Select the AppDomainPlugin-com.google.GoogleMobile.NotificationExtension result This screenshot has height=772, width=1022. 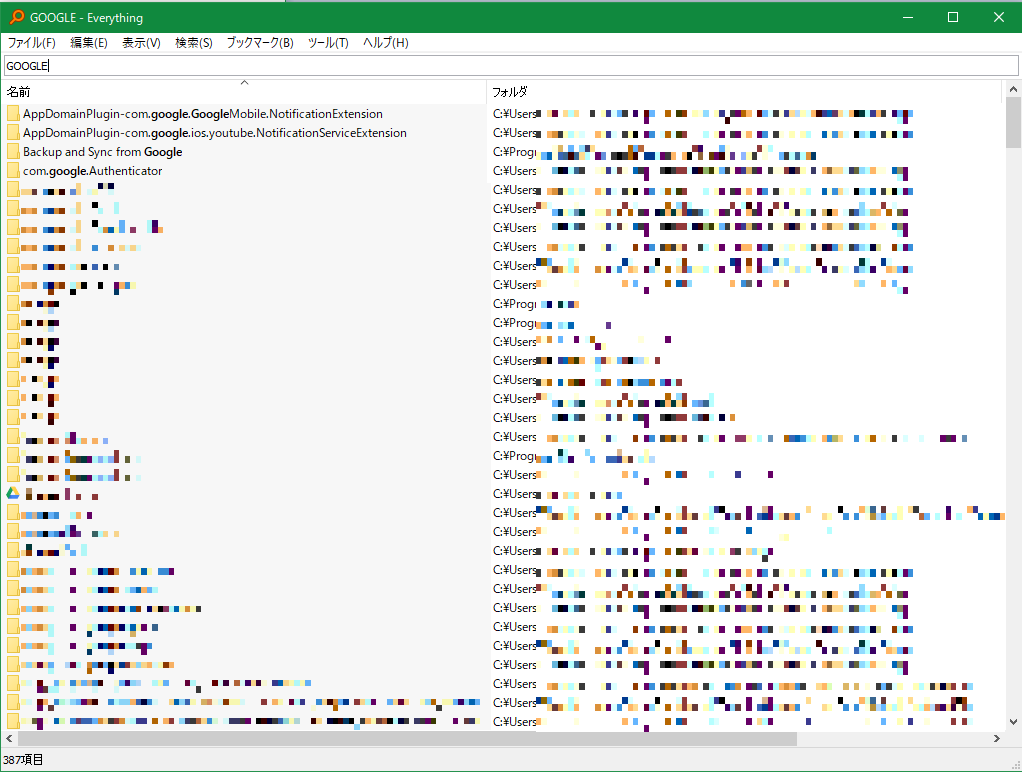(x=203, y=114)
